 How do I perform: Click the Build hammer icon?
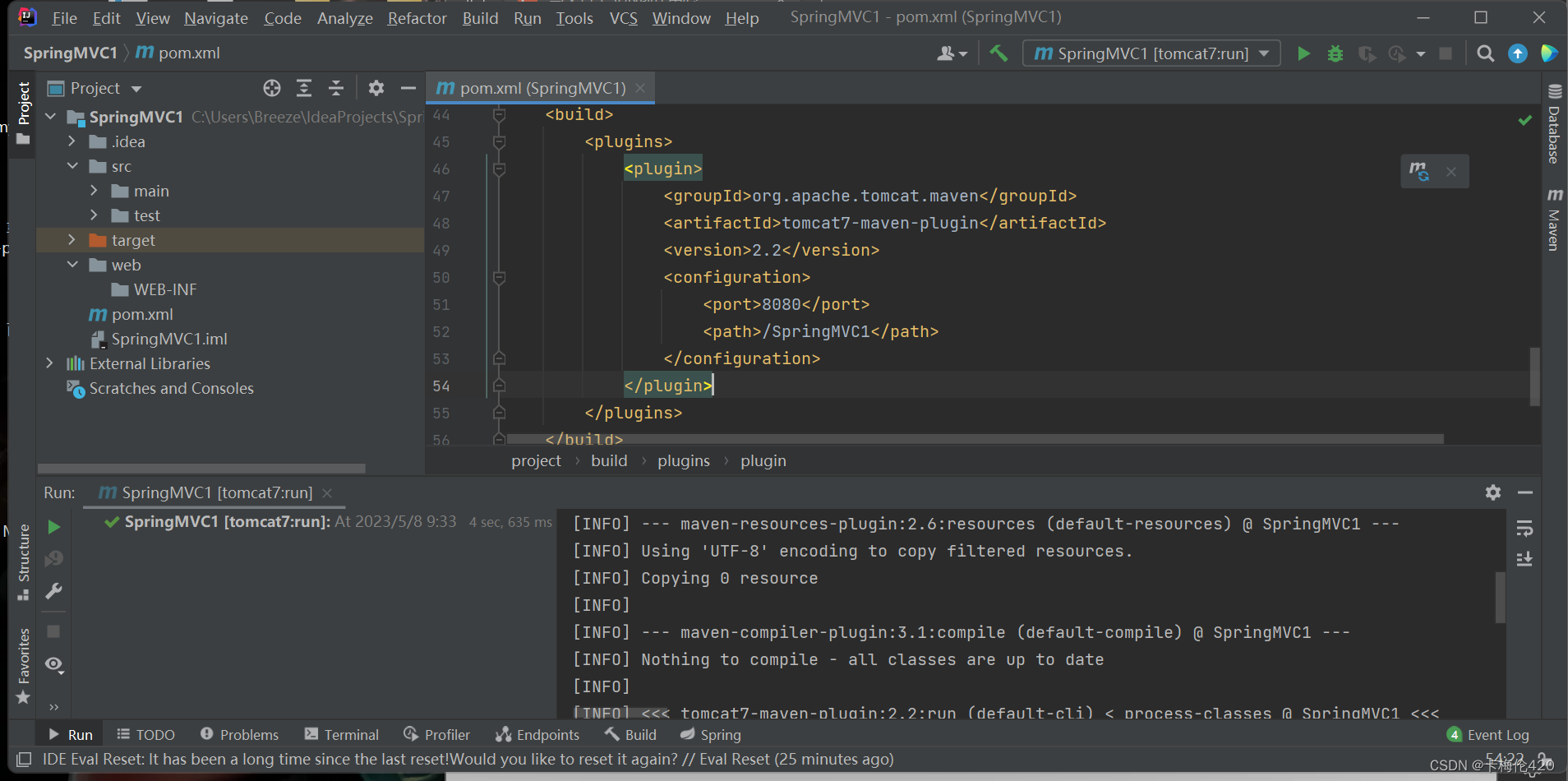(998, 53)
